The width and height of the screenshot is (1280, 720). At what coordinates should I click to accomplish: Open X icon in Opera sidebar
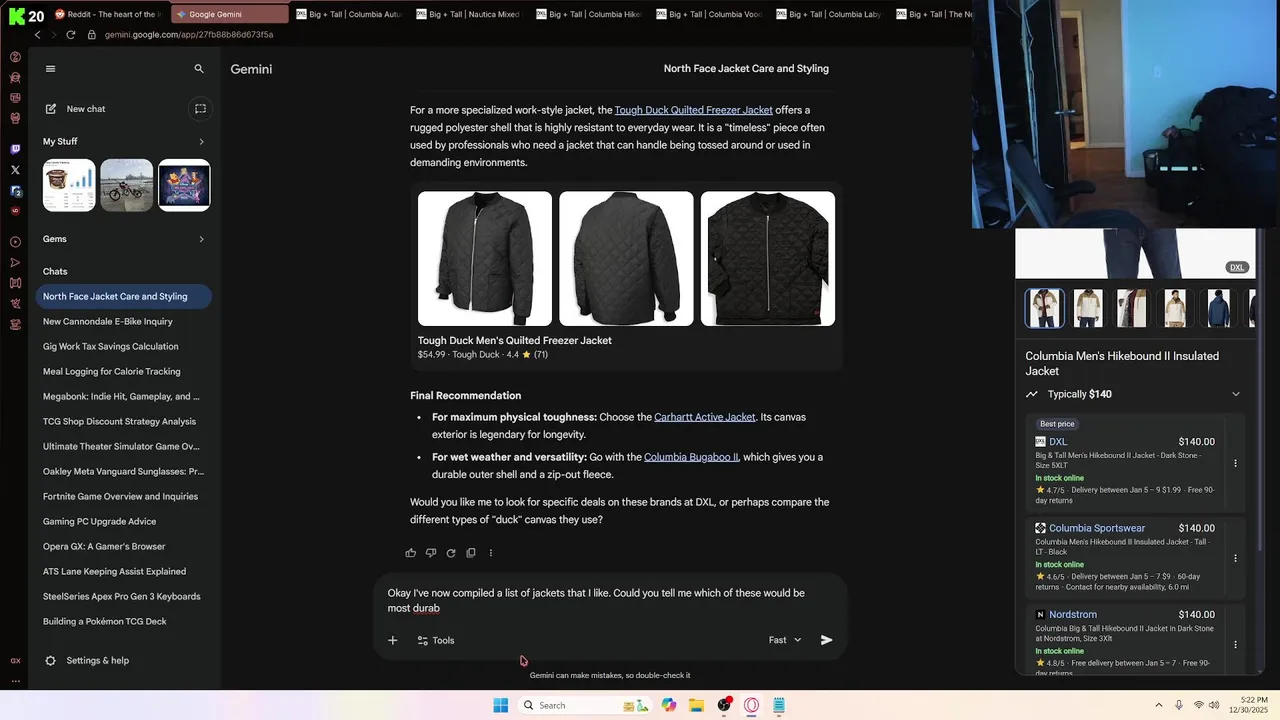[15, 170]
